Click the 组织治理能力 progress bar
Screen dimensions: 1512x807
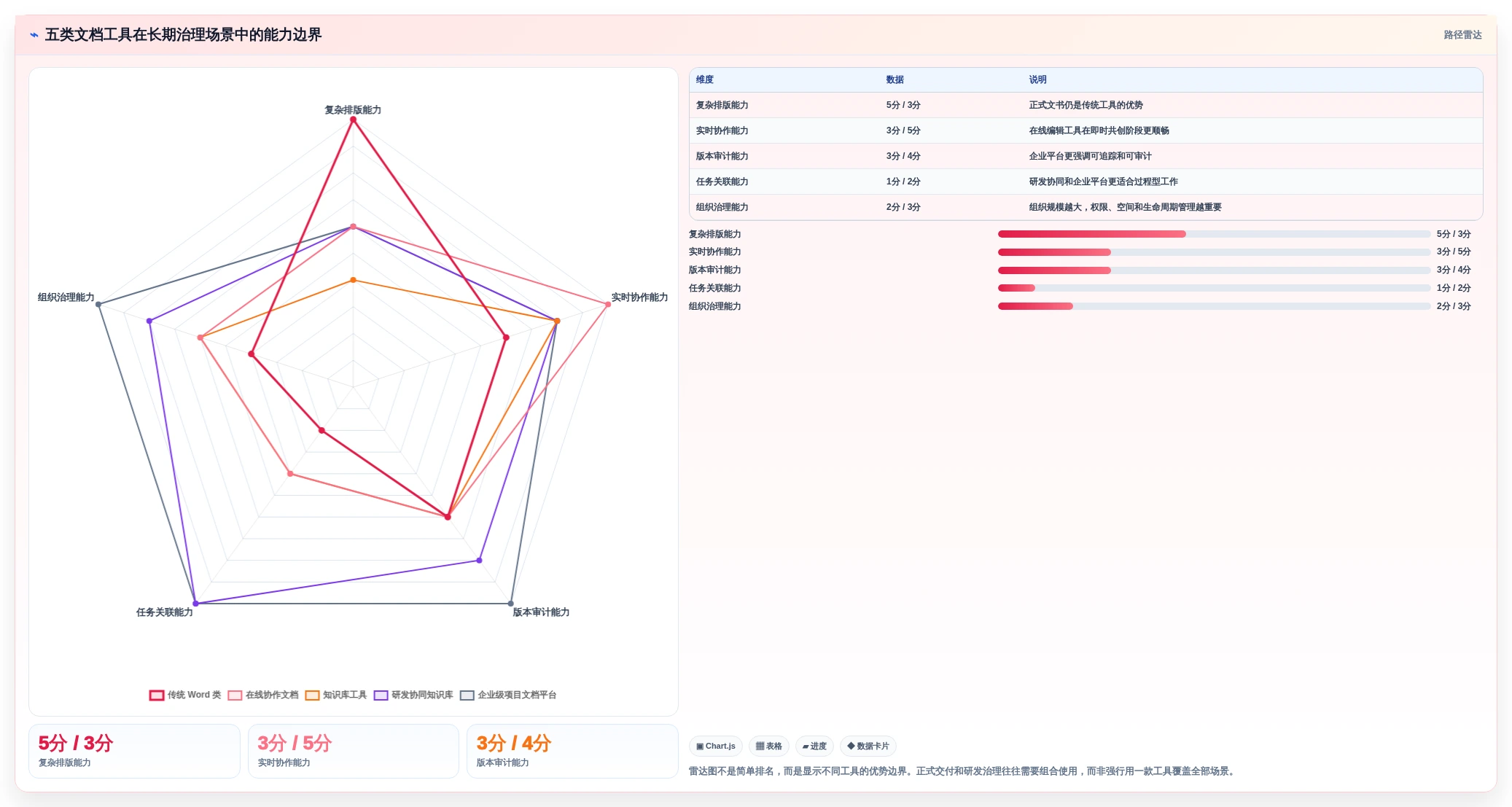coord(1214,306)
